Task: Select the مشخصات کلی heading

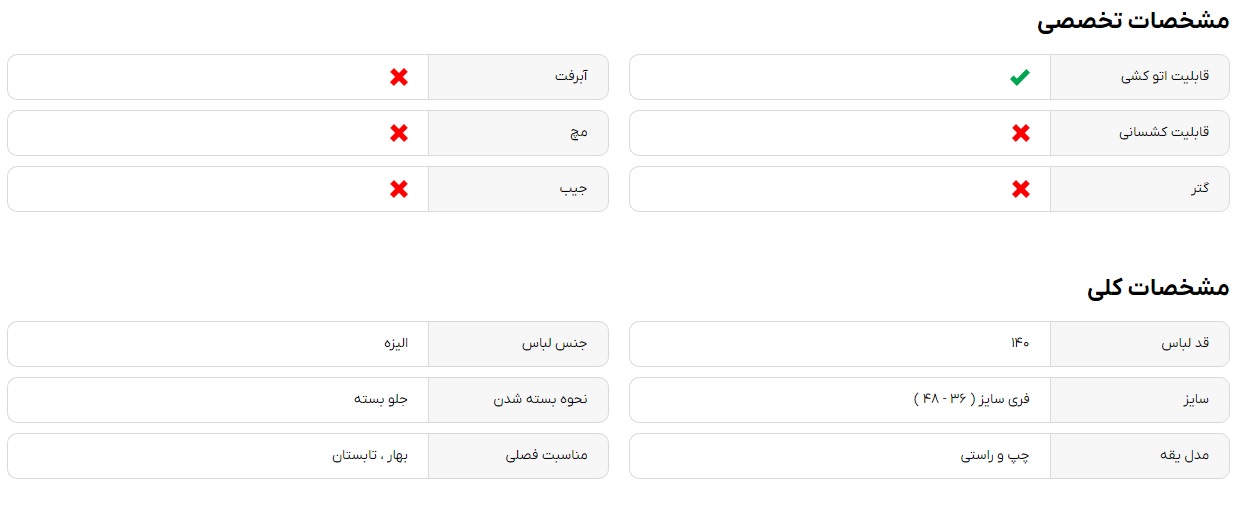Action: pos(1158,288)
